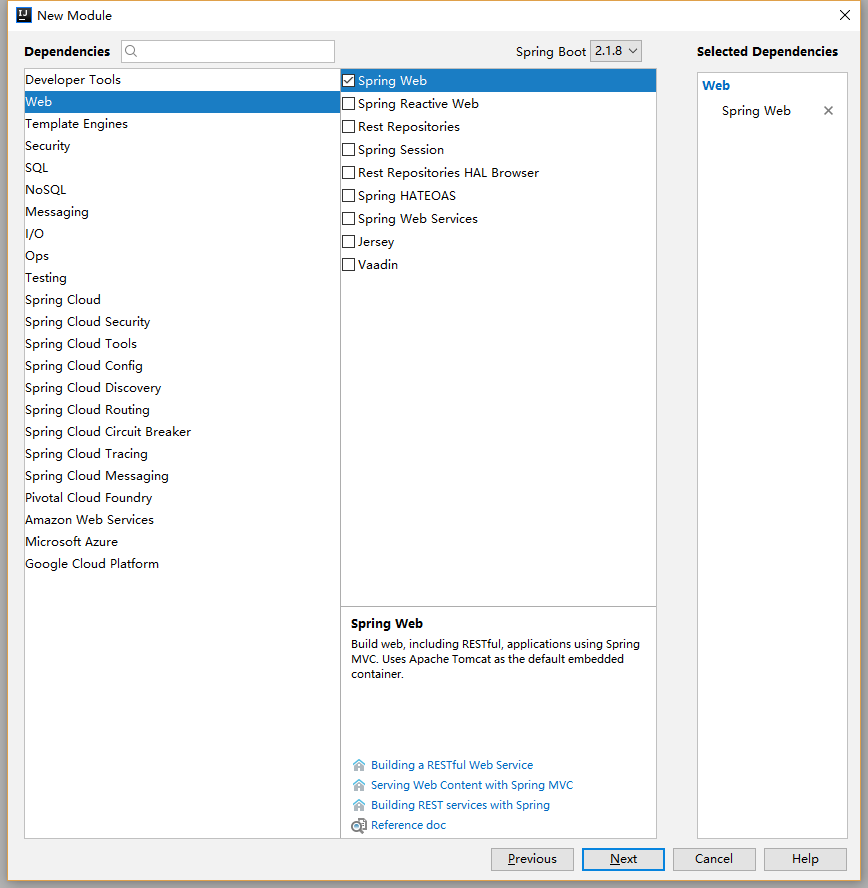
Task: Click the Web group in Selected Dependencies
Action: [x=716, y=86]
